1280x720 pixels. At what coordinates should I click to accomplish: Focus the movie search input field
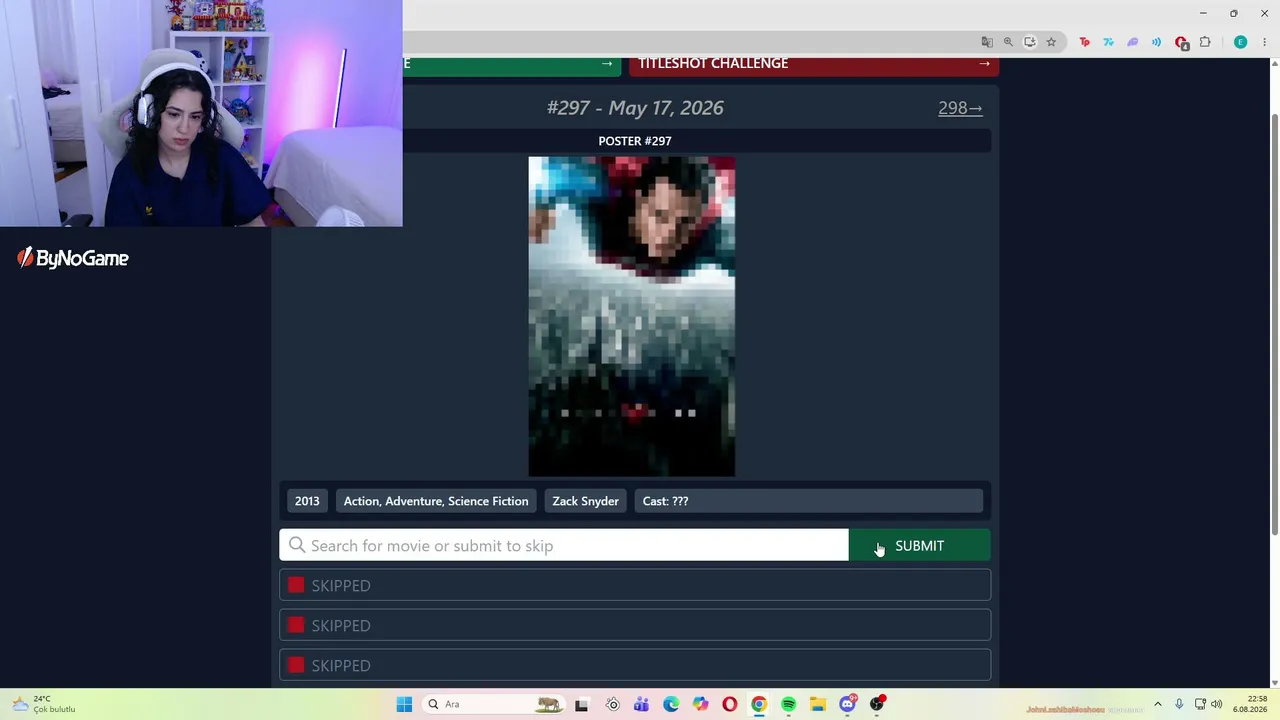[x=564, y=545]
